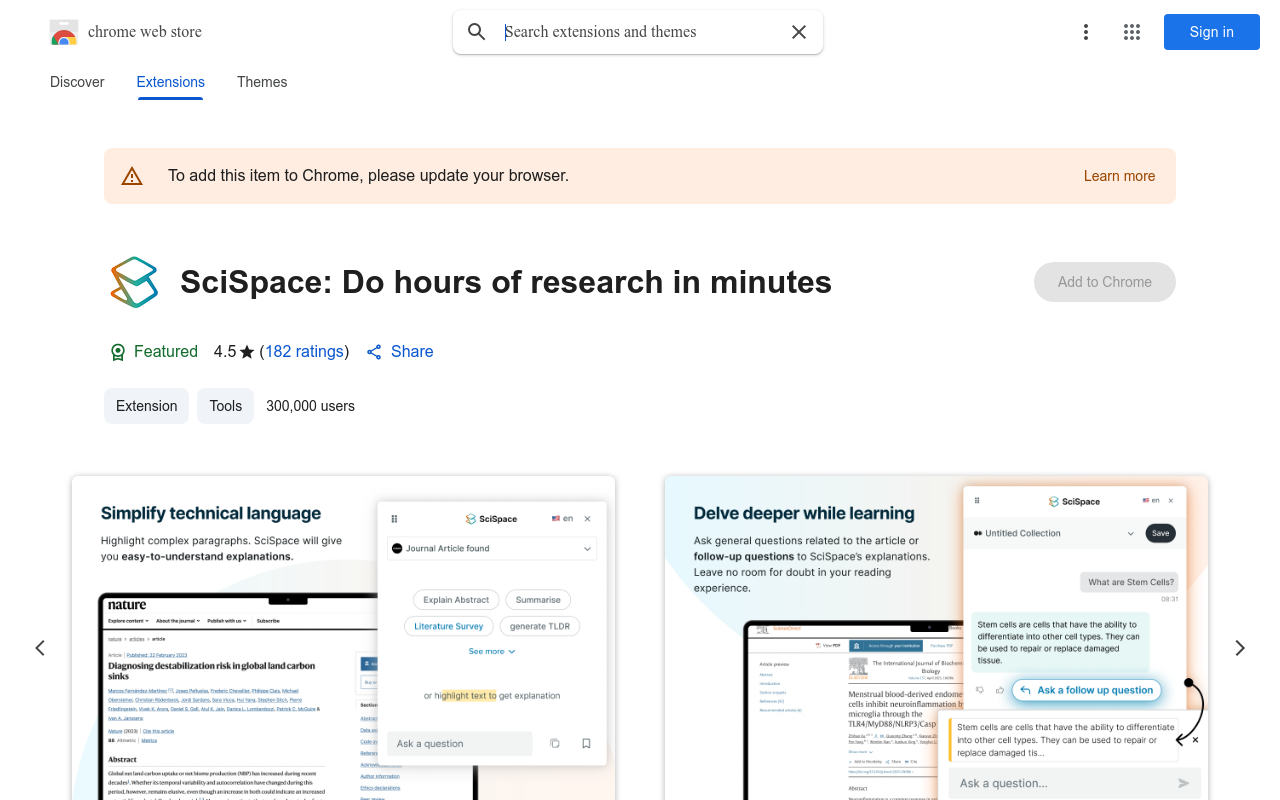This screenshot has width=1280, height=800.
Task: Click the Sign in button
Action: tap(1212, 32)
